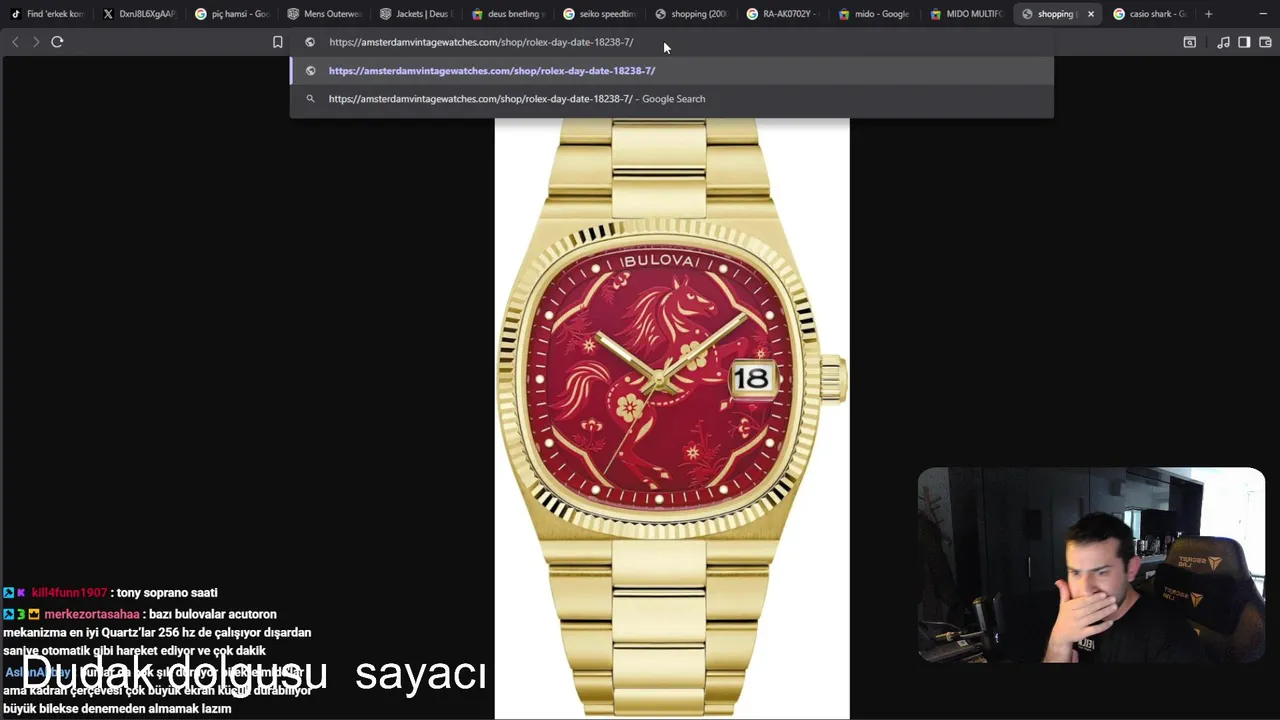Click chat message 'tony soprano saati'
Viewport: 1280px width, 720px height.
click(167, 593)
